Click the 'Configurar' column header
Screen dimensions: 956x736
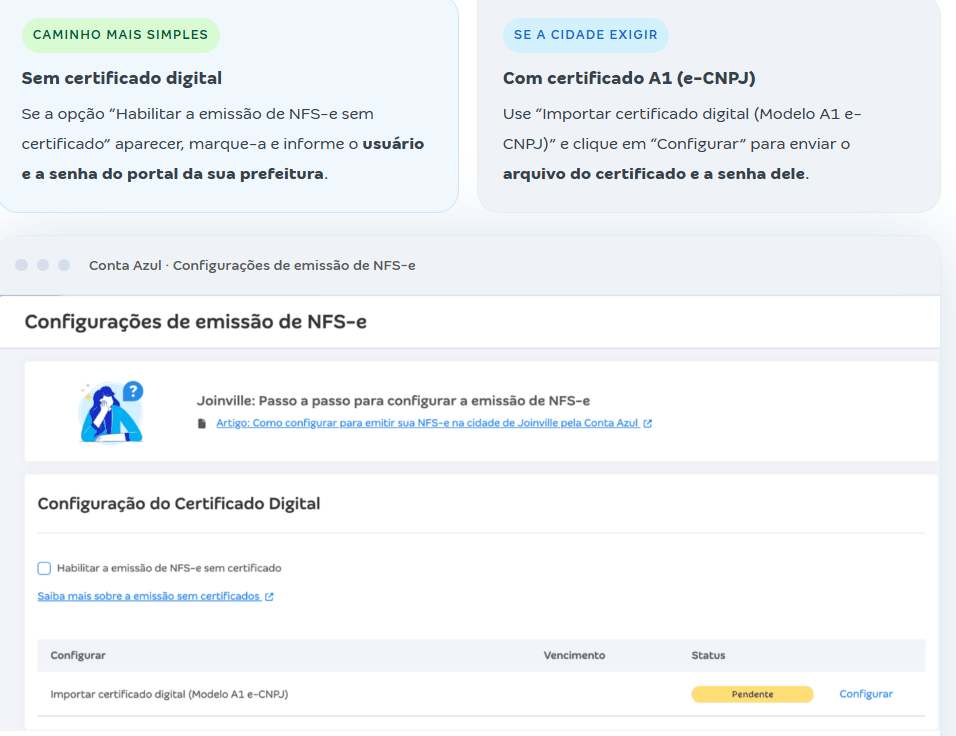point(77,656)
